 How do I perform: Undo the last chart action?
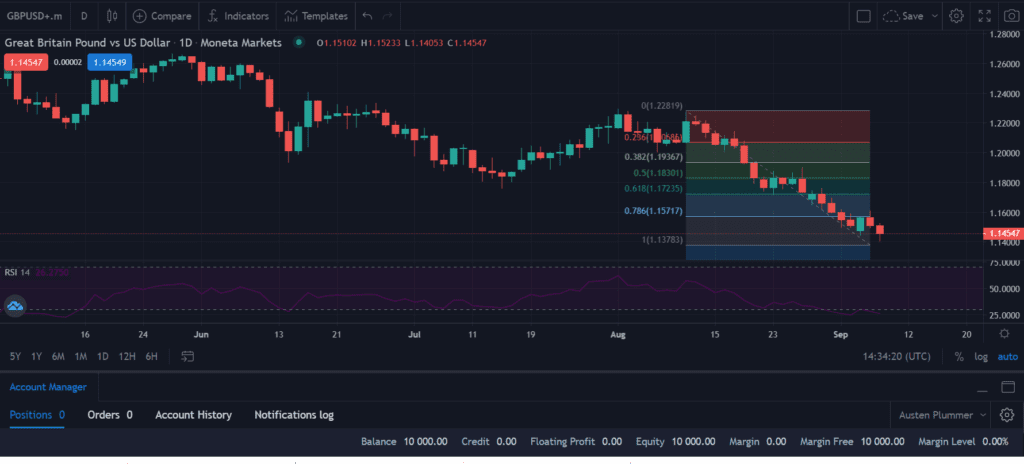click(368, 16)
